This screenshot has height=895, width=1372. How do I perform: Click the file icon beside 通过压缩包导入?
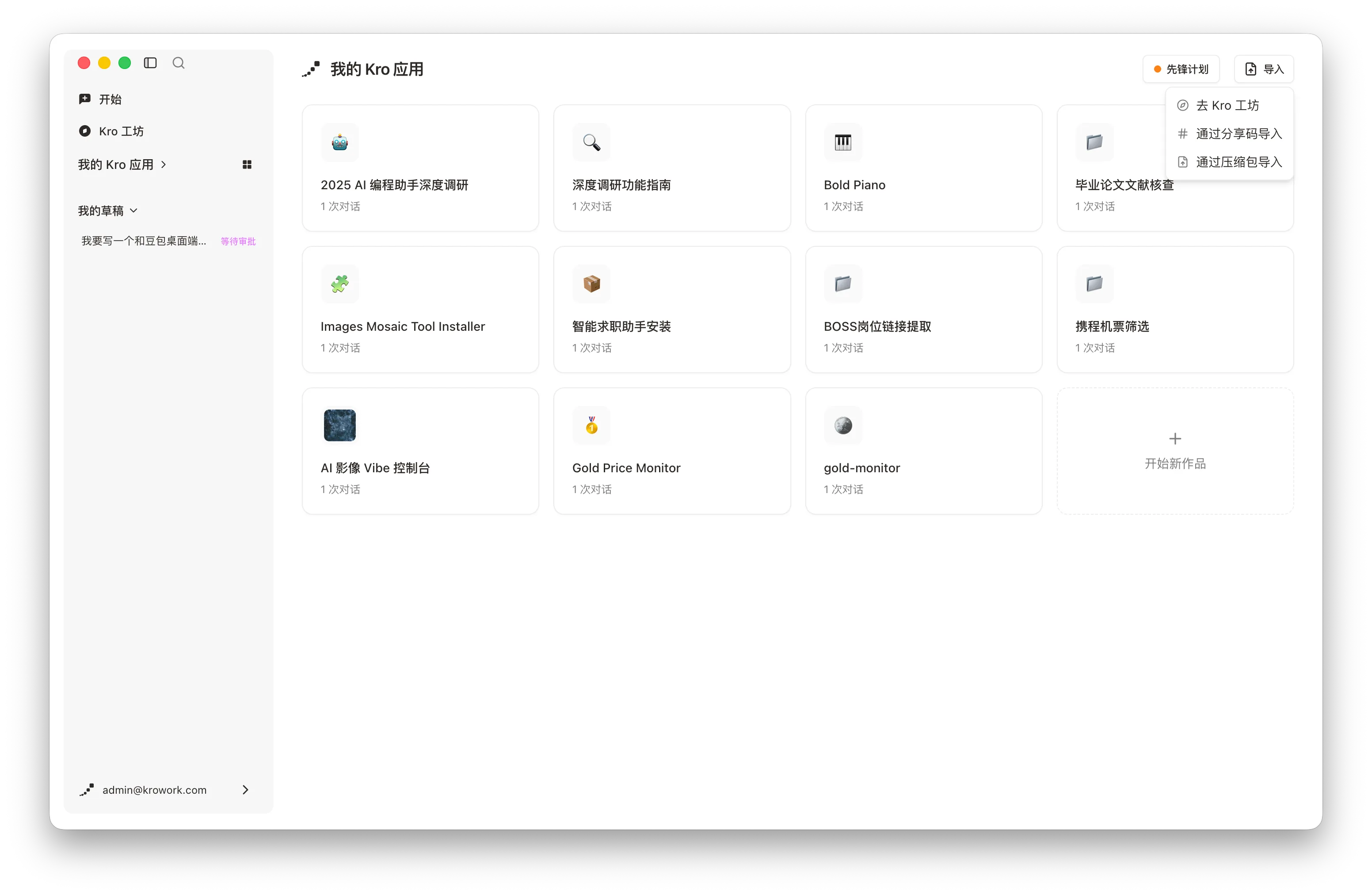[1182, 162]
